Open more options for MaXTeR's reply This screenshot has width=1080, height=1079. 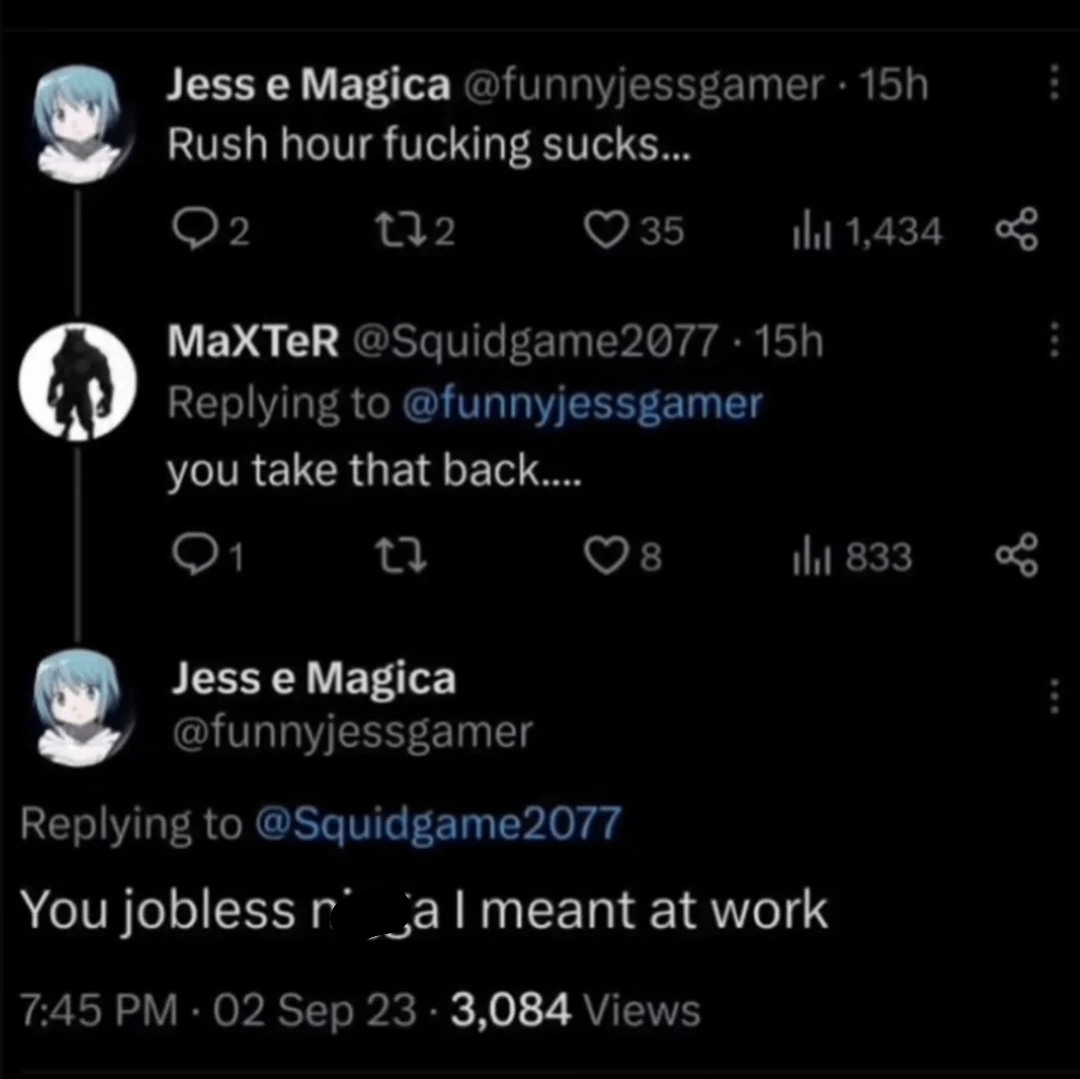(1052, 342)
